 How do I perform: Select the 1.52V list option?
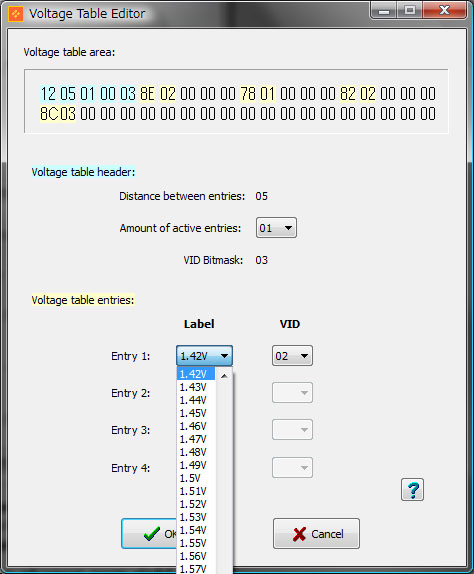196,504
